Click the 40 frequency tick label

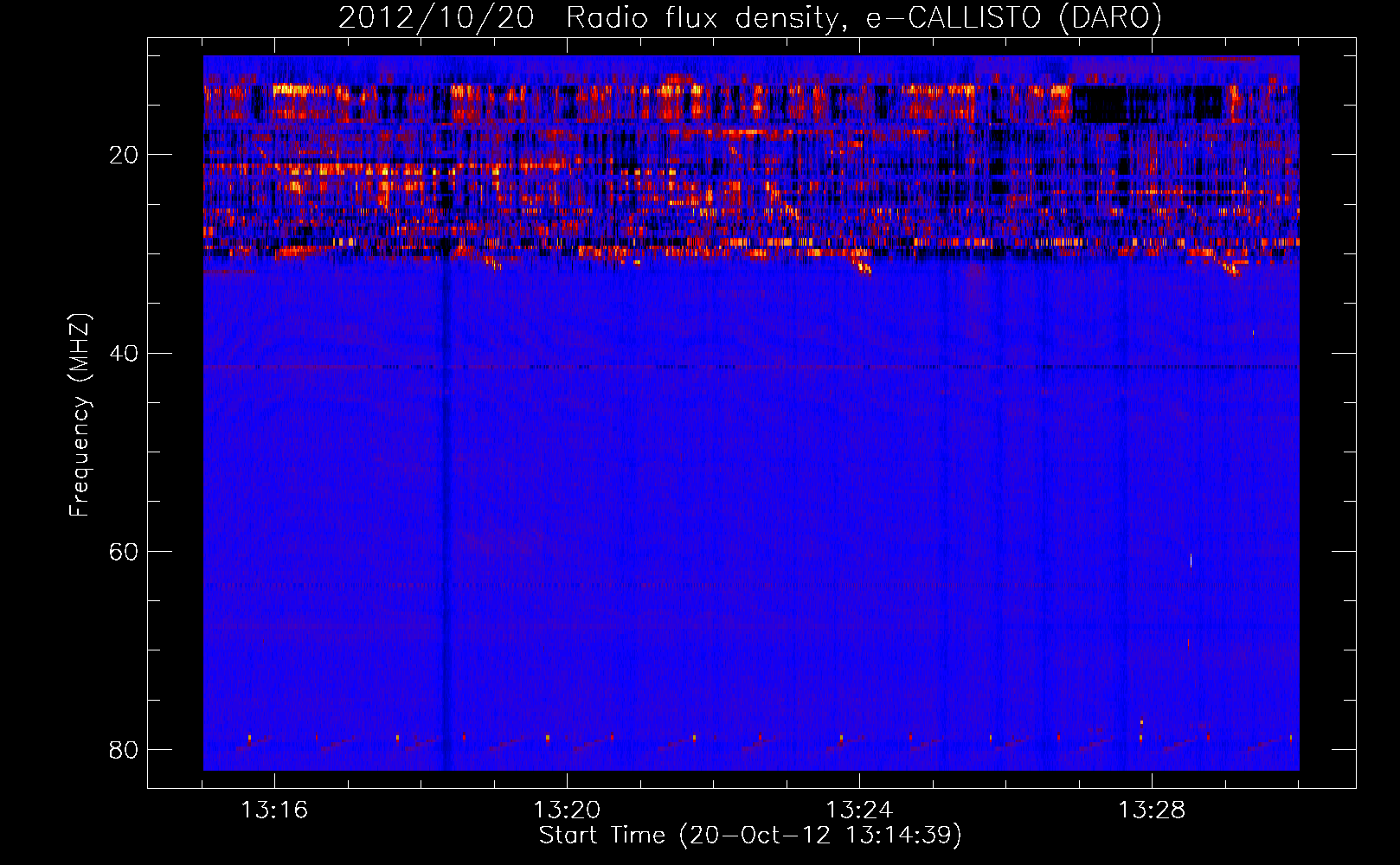coord(124,353)
